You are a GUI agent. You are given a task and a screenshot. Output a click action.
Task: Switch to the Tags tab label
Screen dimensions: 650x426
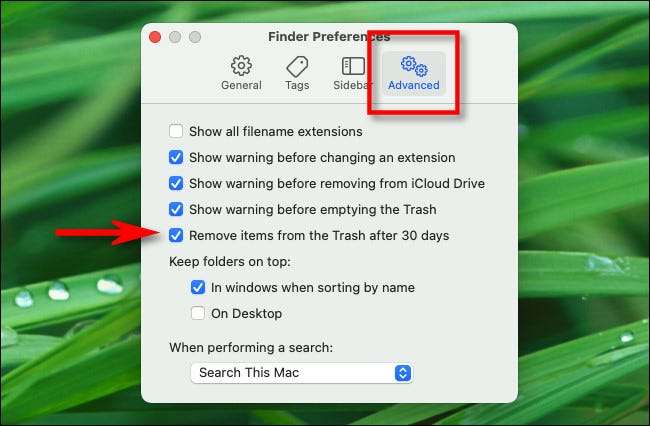pos(297,85)
